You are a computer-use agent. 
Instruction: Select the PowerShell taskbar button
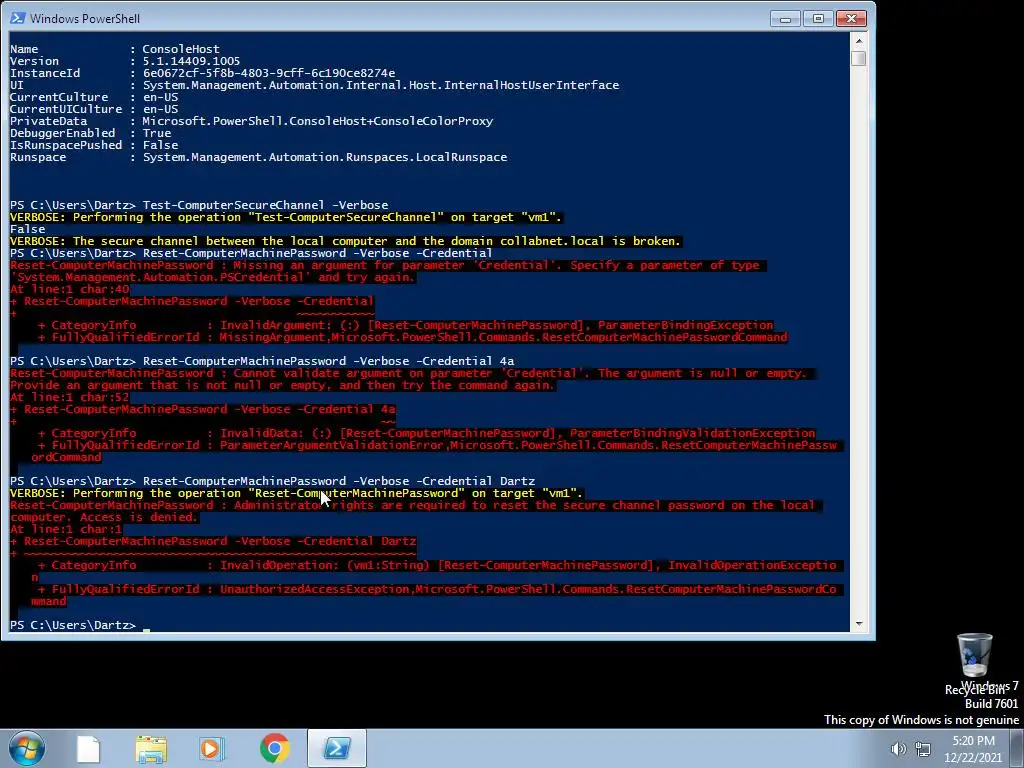(x=336, y=748)
